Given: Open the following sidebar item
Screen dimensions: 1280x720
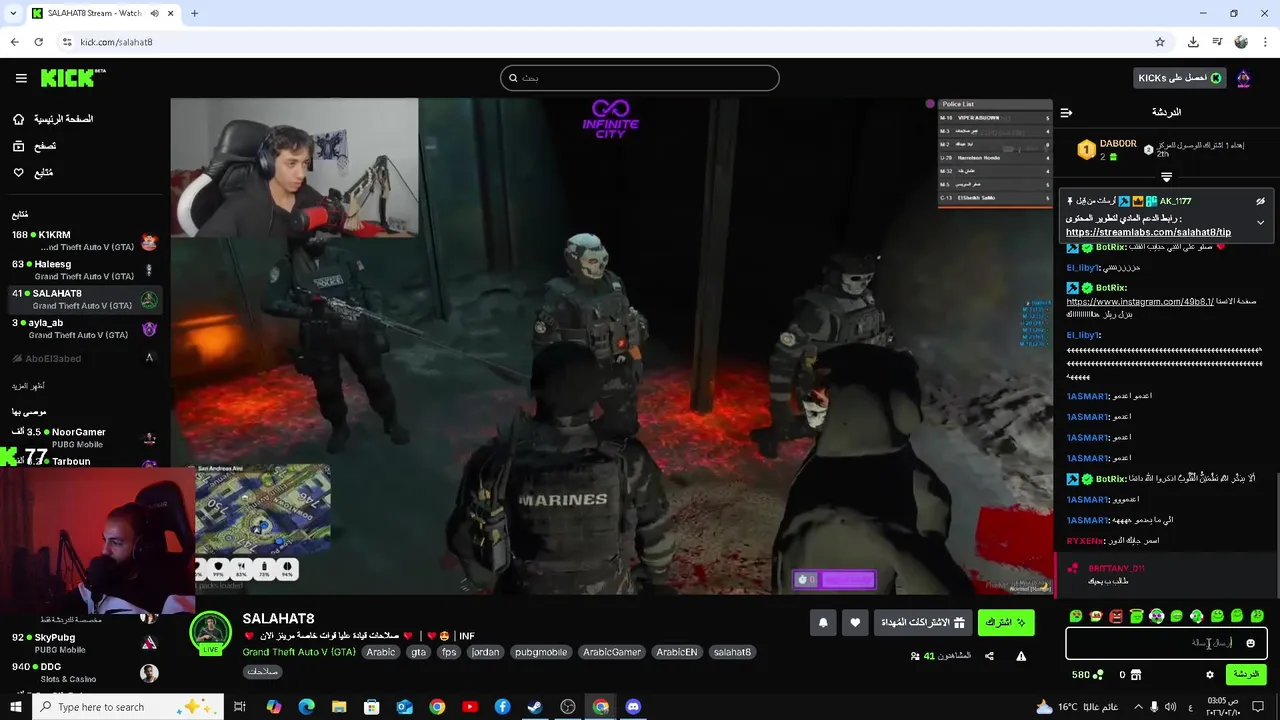Looking at the screenshot, I should click(33, 173).
